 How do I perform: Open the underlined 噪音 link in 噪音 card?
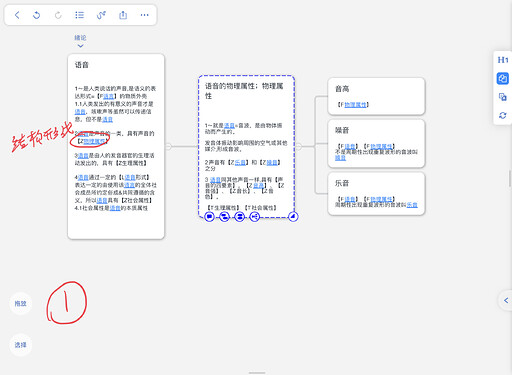tap(340, 158)
